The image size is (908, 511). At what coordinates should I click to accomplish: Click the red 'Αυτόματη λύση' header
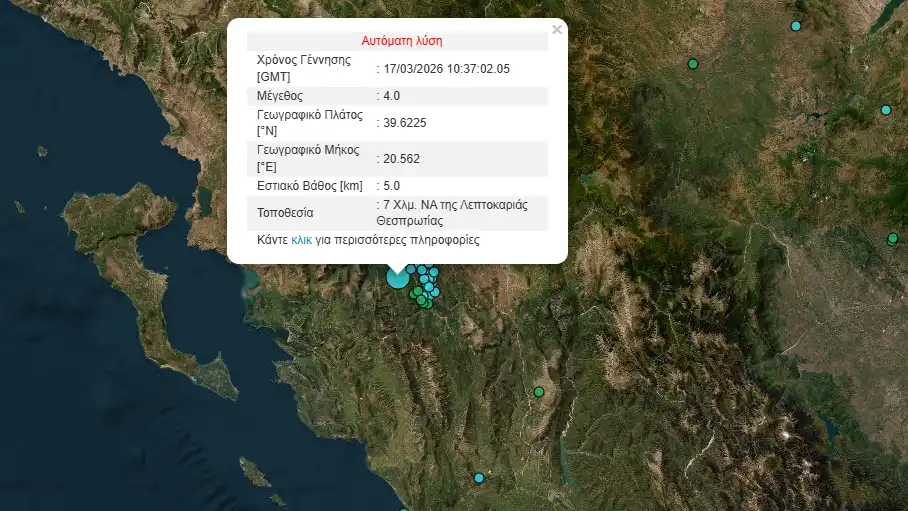click(400, 41)
